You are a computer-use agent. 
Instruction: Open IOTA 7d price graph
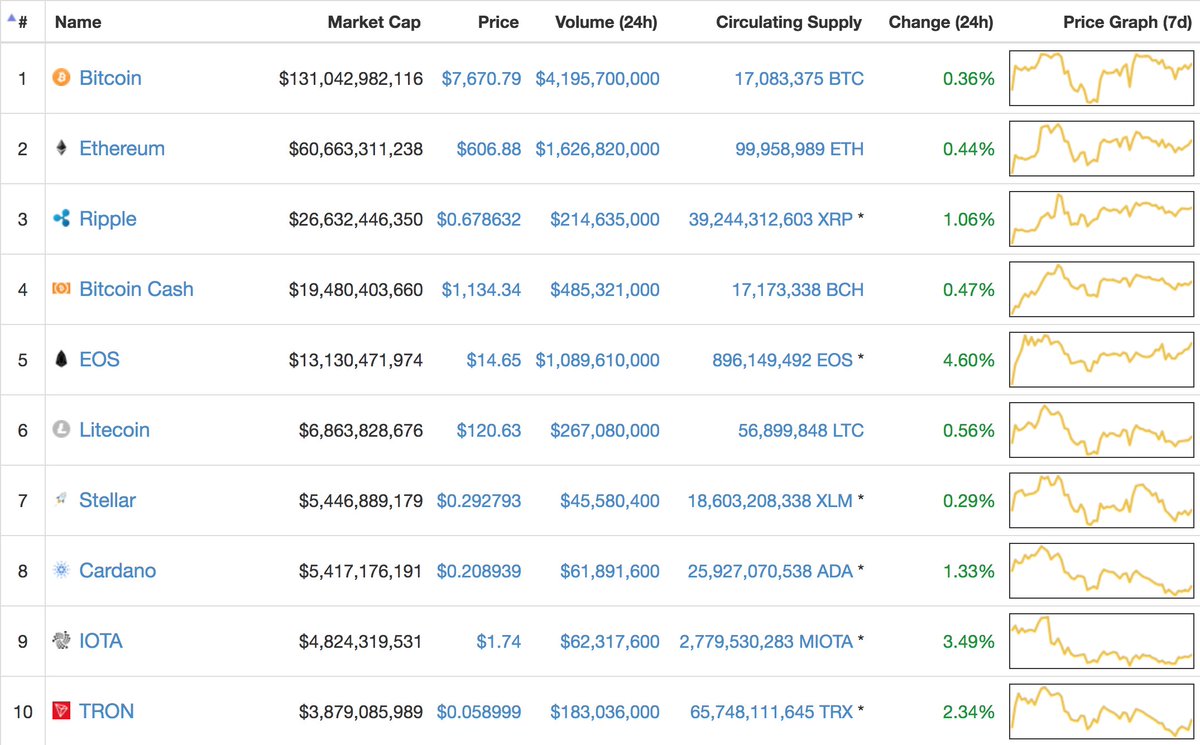click(1103, 641)
